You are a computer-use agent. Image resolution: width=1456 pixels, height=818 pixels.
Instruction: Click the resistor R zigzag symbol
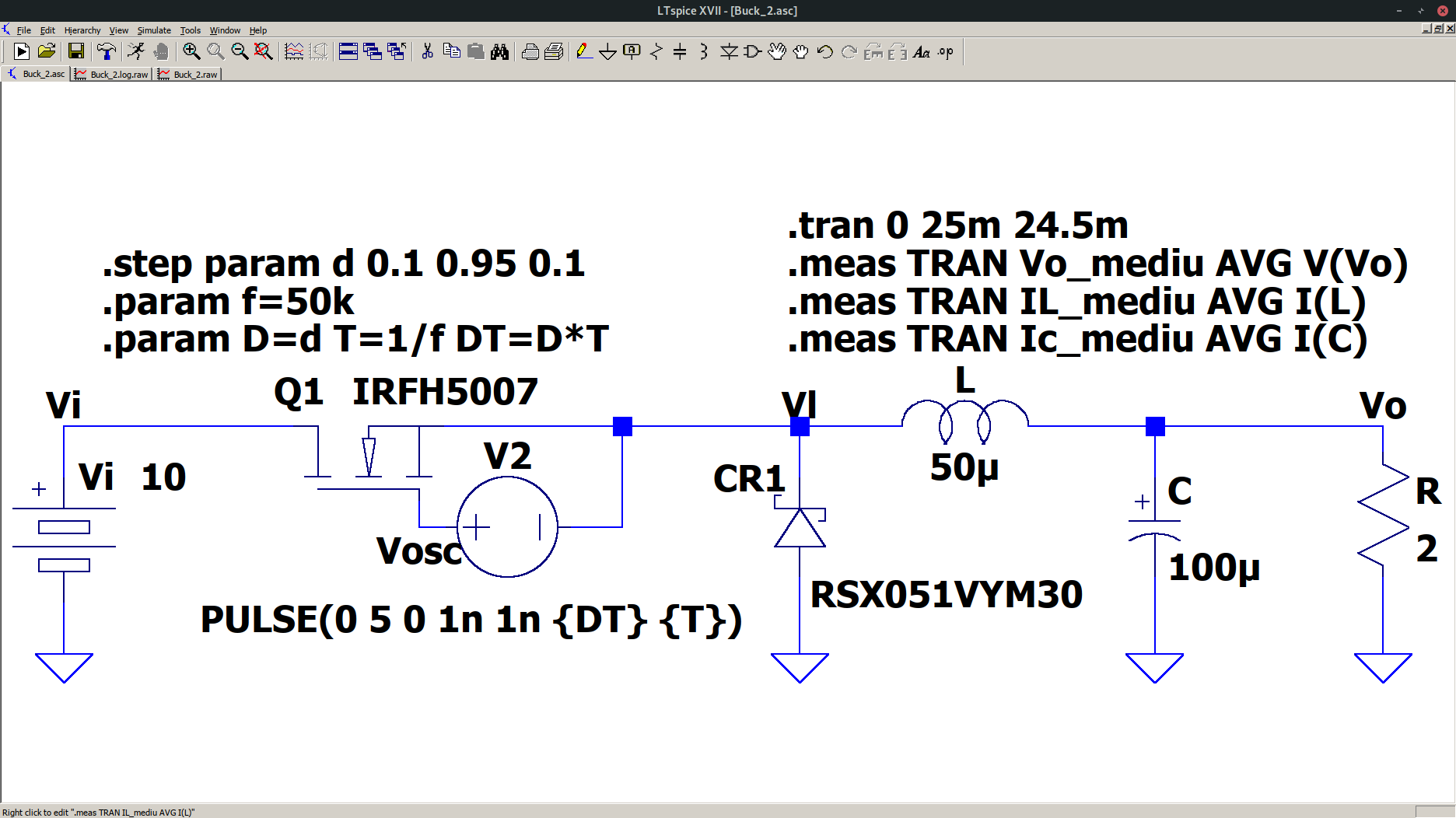click(x=1383, y=516)
